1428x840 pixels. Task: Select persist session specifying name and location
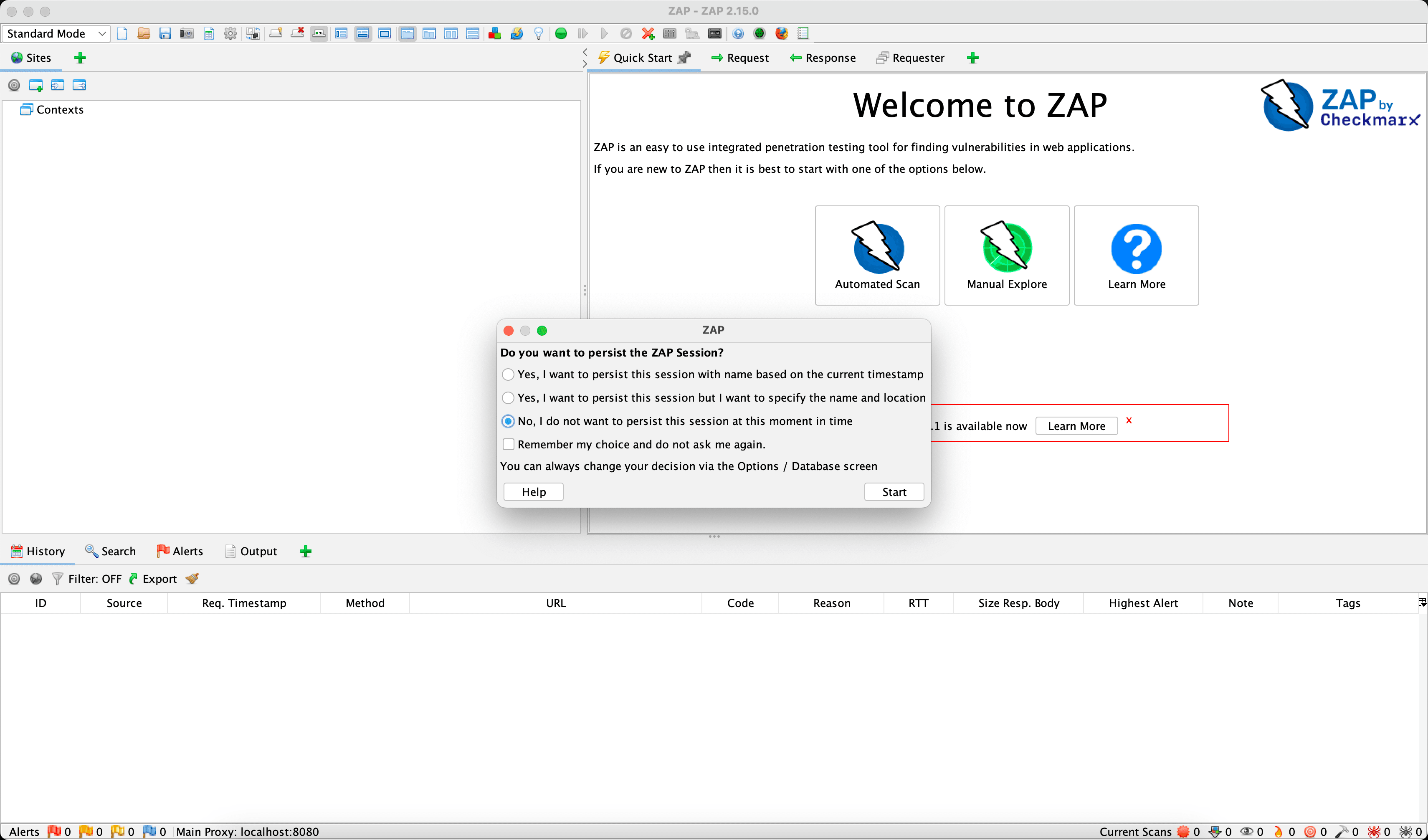coord(714,397)
